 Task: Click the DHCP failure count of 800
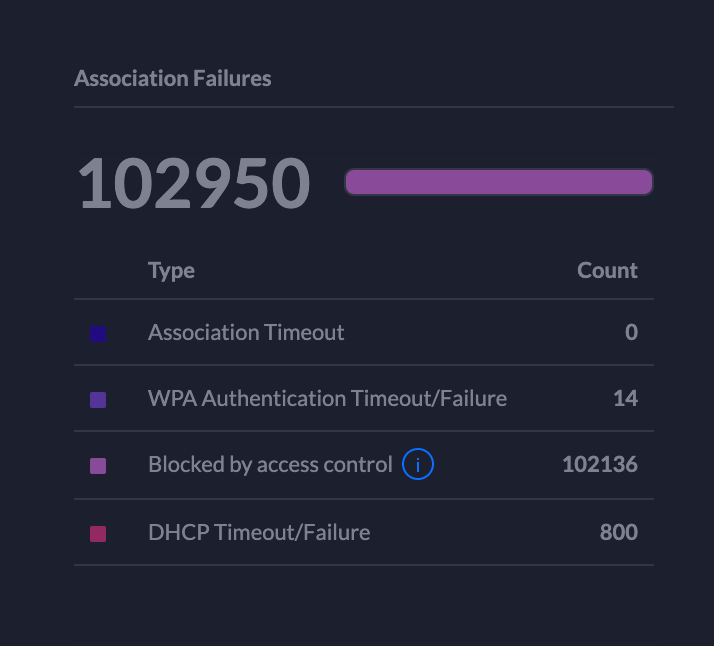point(618,532)
